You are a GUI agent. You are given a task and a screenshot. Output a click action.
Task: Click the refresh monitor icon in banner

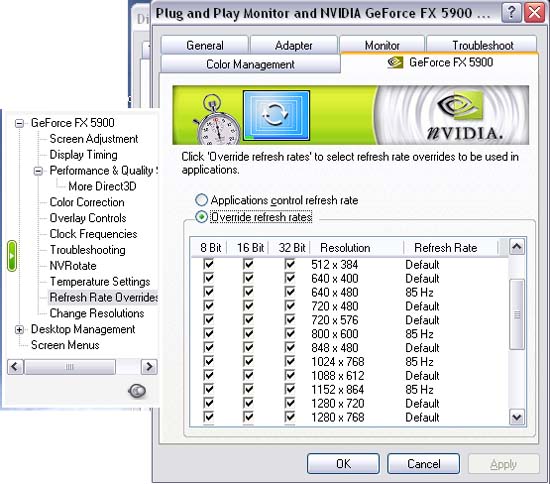point(276,115)
